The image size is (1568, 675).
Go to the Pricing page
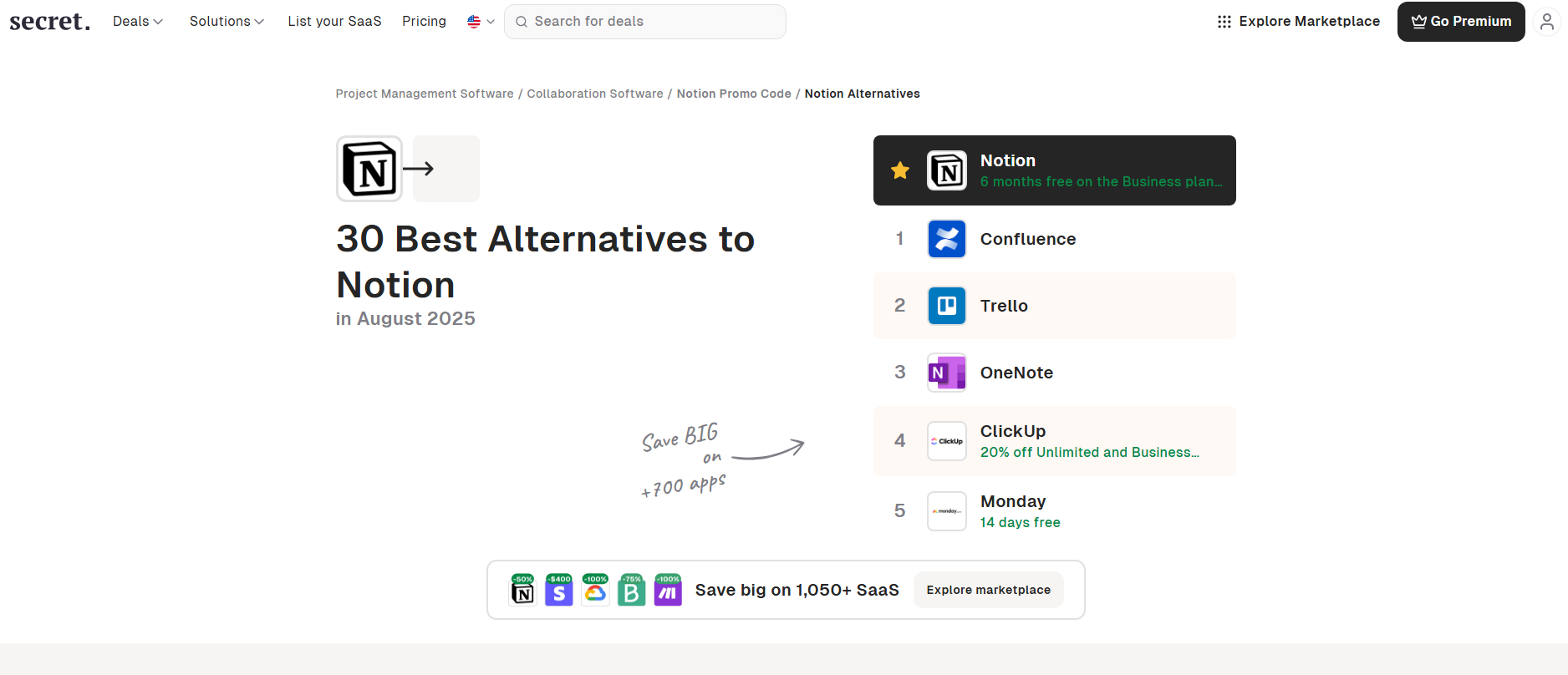pyautogui.click(x=424, y=21)
